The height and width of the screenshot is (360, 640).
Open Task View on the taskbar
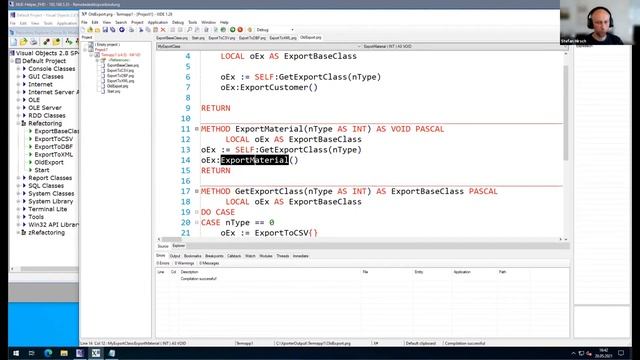(31, 353)
